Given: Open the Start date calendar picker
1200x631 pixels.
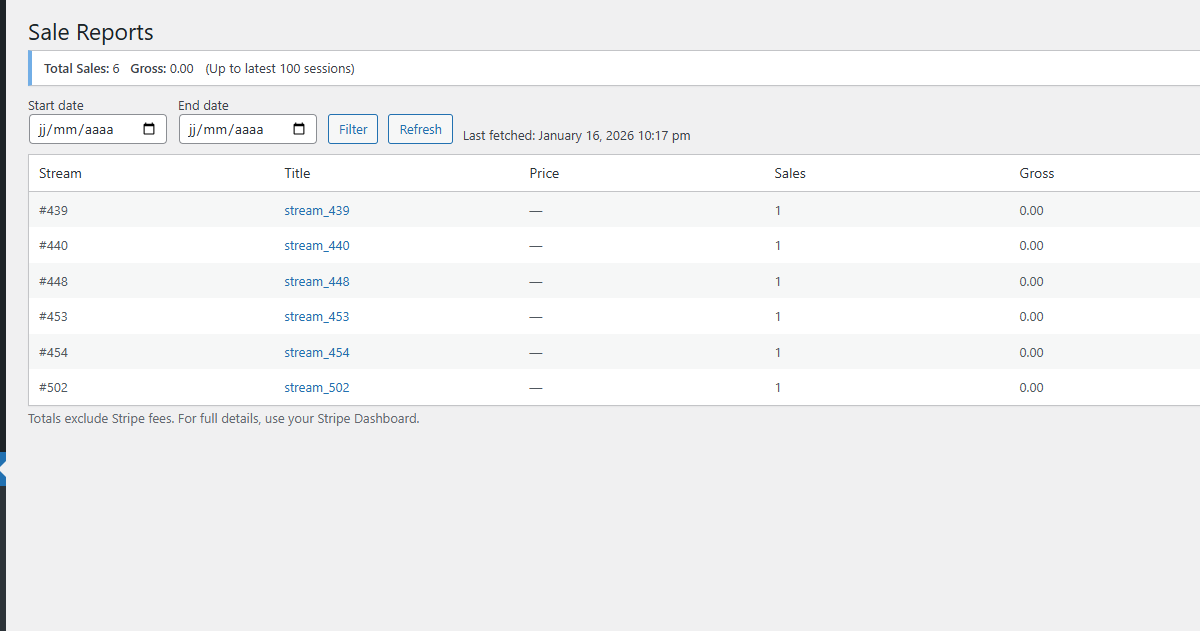Looking at the screenshot, I should [151, 128].
